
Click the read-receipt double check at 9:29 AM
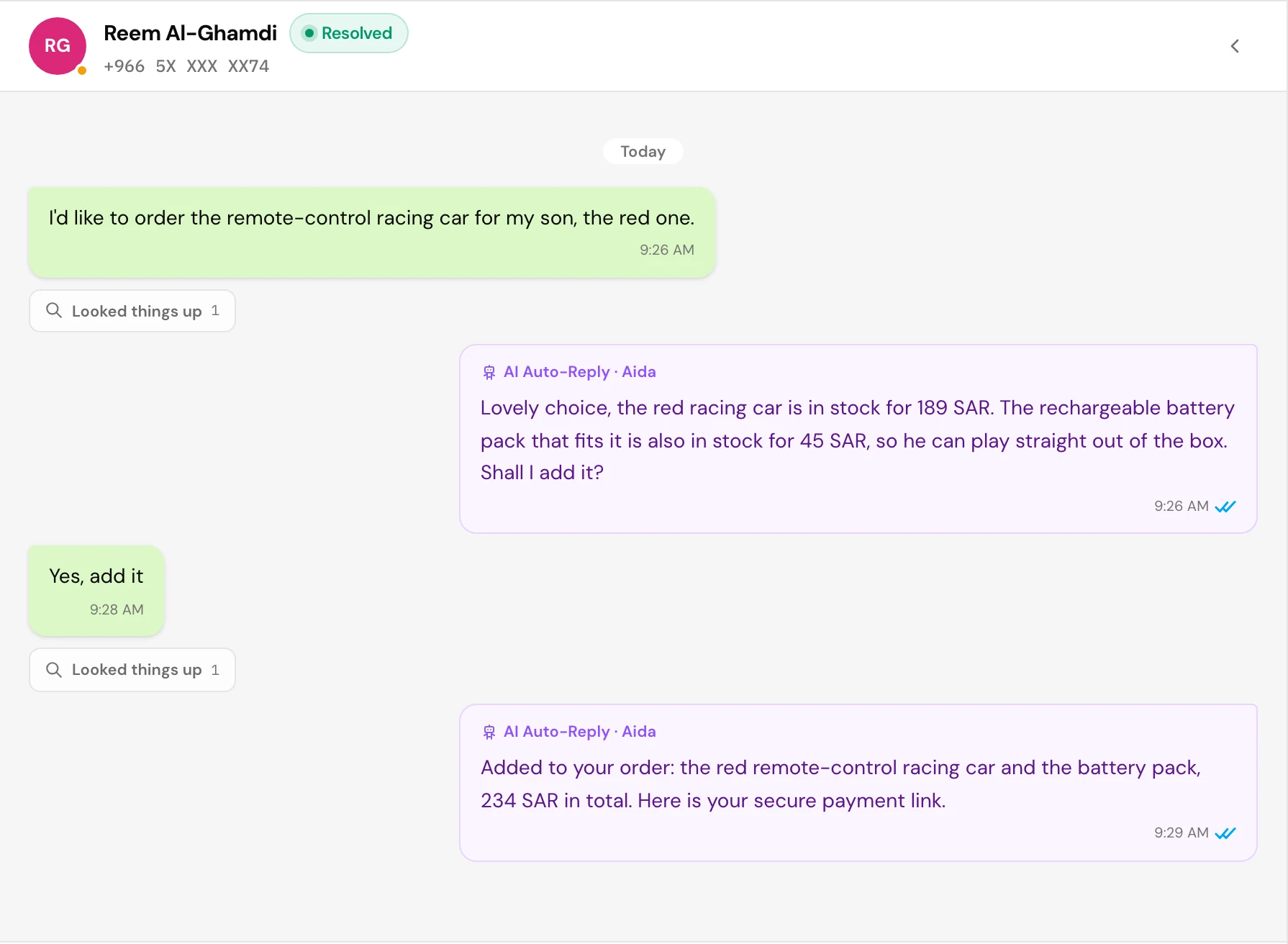pos(1225,833)
